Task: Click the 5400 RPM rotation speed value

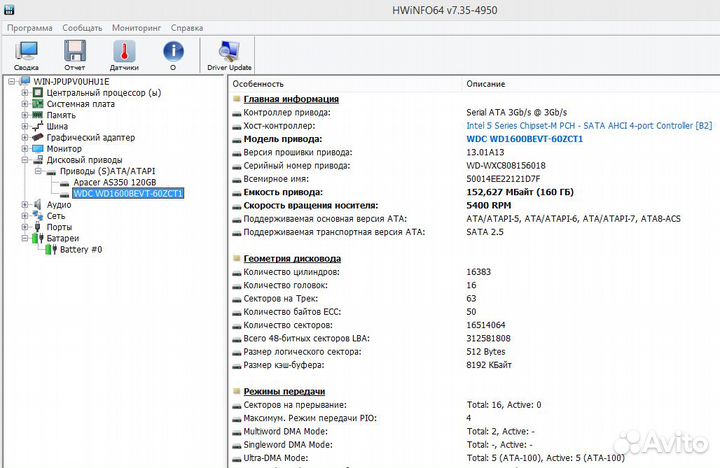Action: point(489,205)
